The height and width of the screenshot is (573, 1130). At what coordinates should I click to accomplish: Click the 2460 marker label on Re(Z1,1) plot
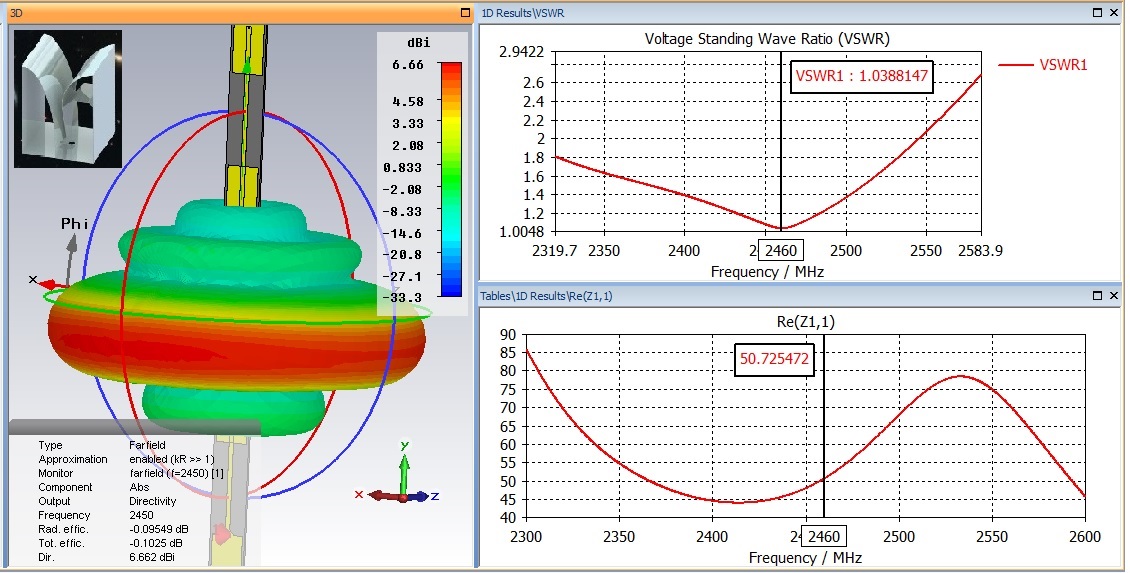[x=824, y=536]
